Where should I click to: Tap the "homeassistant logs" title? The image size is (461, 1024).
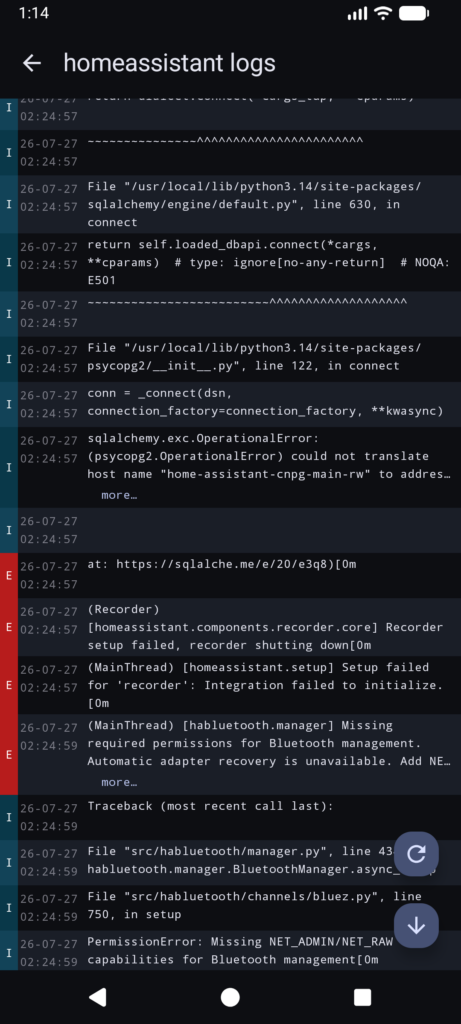click(170, 63)
